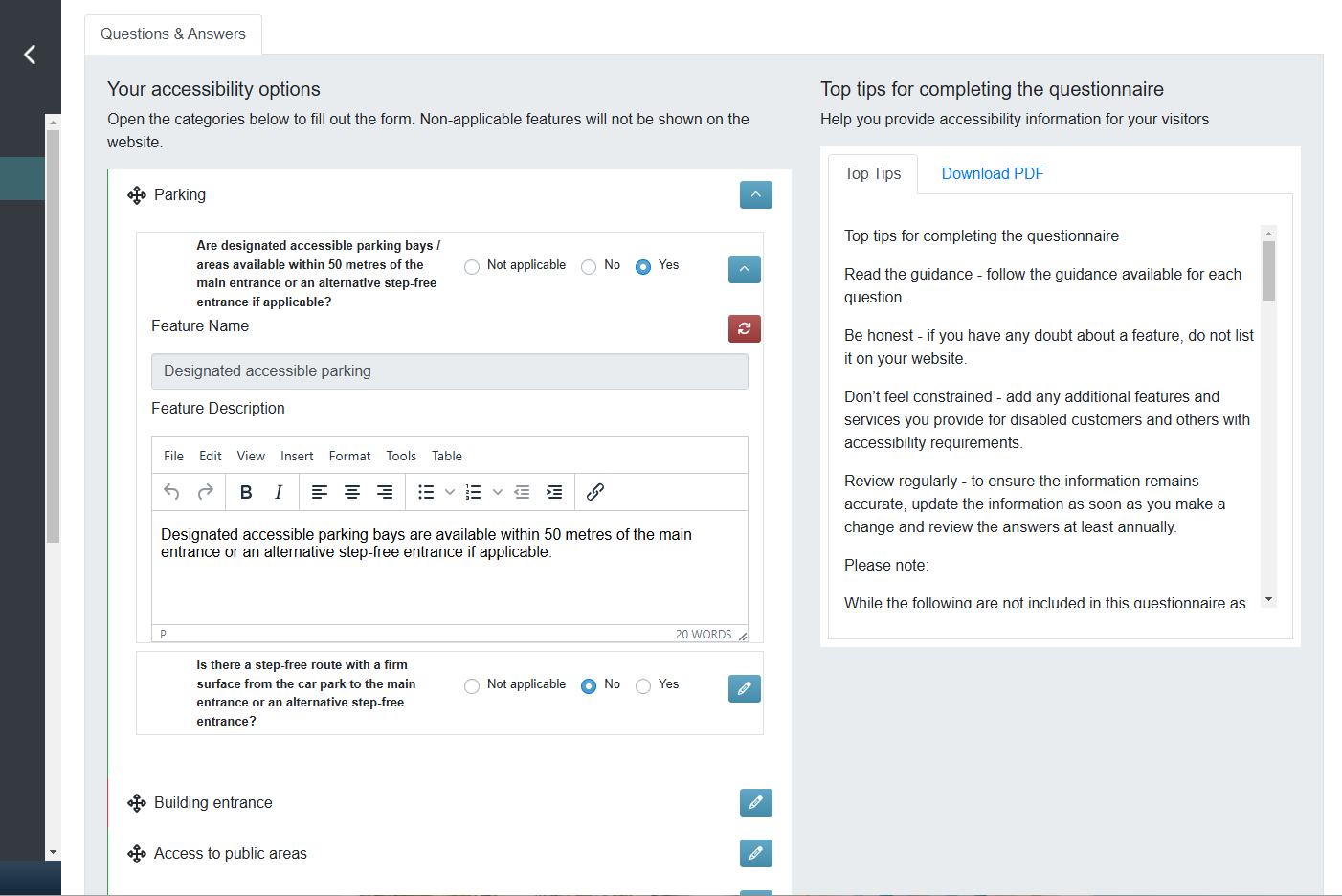This screenshot has width=1342, height=896.
Task: Click the red refresh icon next to Feature Name
Action: coord(744,328)
